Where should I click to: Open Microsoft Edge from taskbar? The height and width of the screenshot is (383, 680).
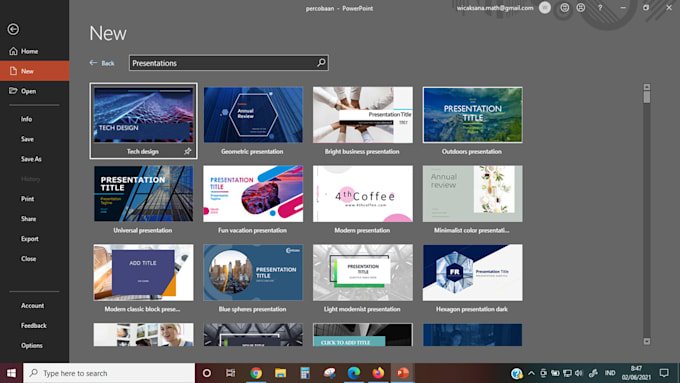354,373
